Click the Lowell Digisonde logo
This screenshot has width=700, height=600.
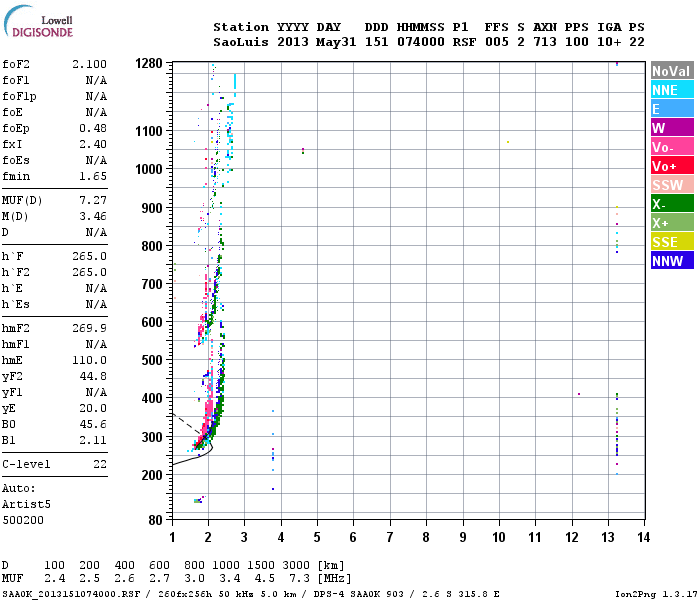[x=38, y=22]
